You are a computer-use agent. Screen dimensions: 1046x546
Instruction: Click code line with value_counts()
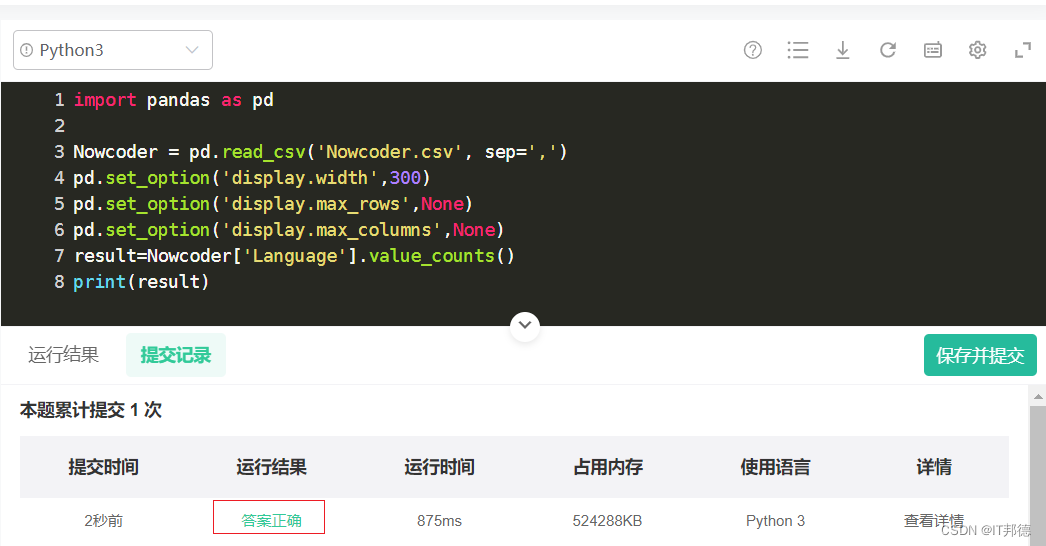point(294,256)
